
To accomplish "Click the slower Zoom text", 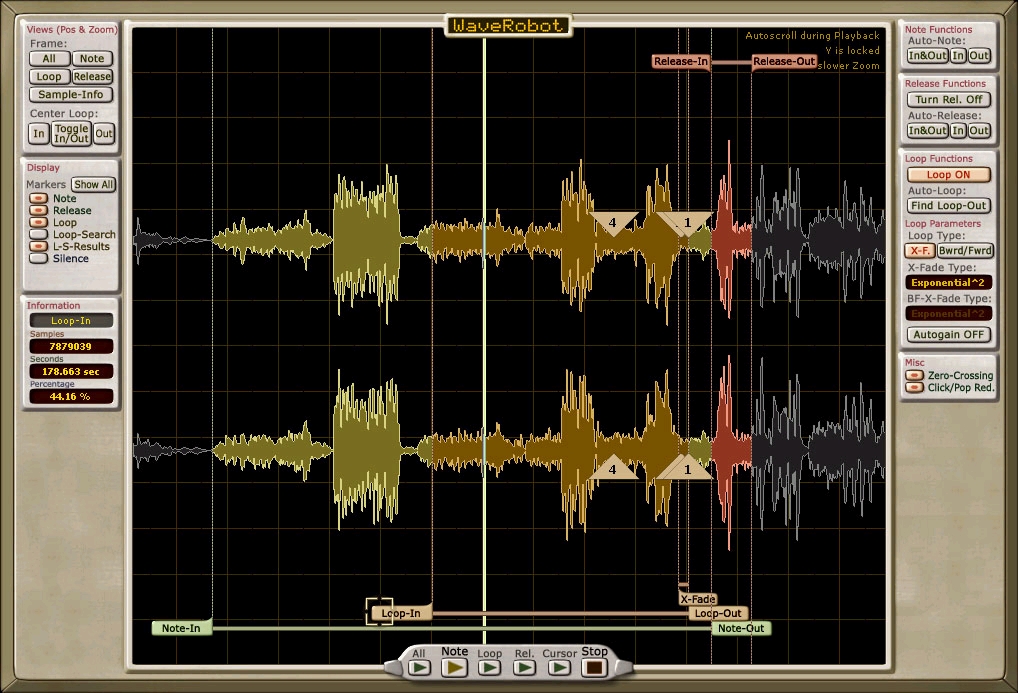I will [849, 66].
